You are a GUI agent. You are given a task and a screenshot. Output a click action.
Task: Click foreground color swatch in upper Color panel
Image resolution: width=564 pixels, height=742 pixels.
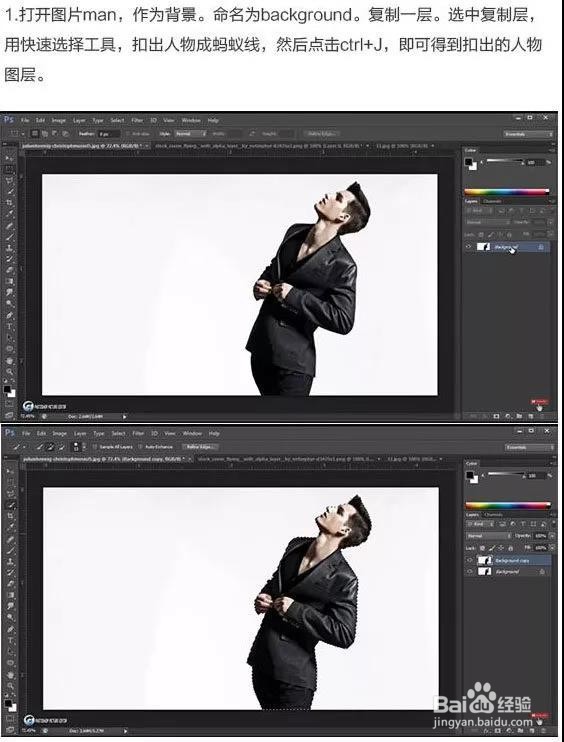click(x=468, y=162)
